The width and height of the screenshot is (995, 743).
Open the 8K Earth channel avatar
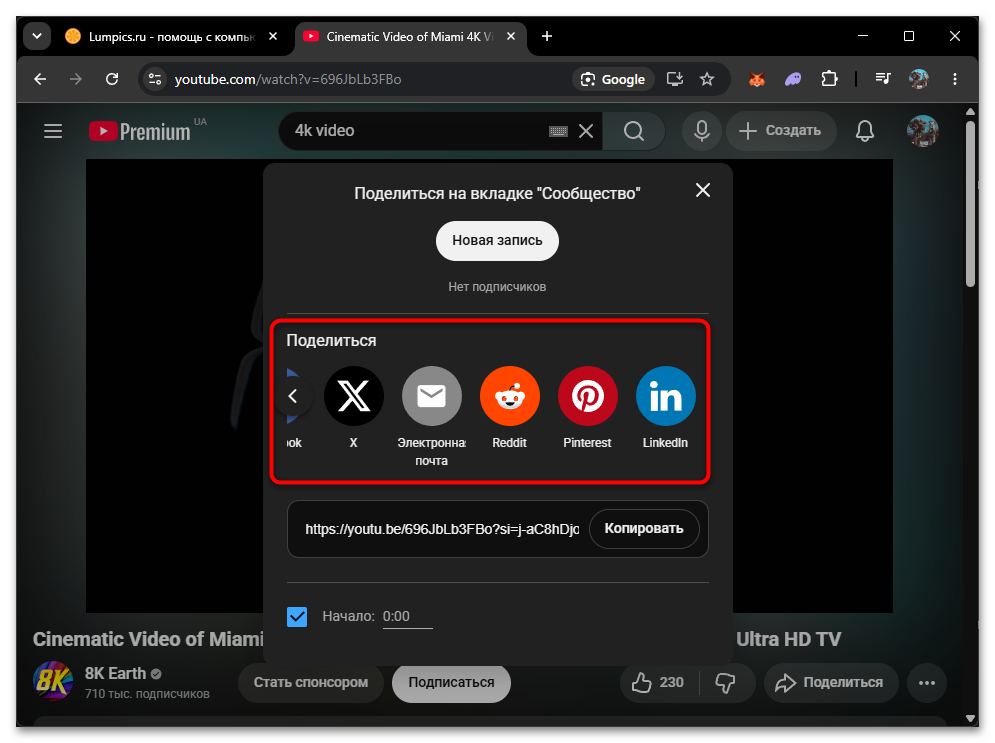pyautogui.click(x=53, y=681)
